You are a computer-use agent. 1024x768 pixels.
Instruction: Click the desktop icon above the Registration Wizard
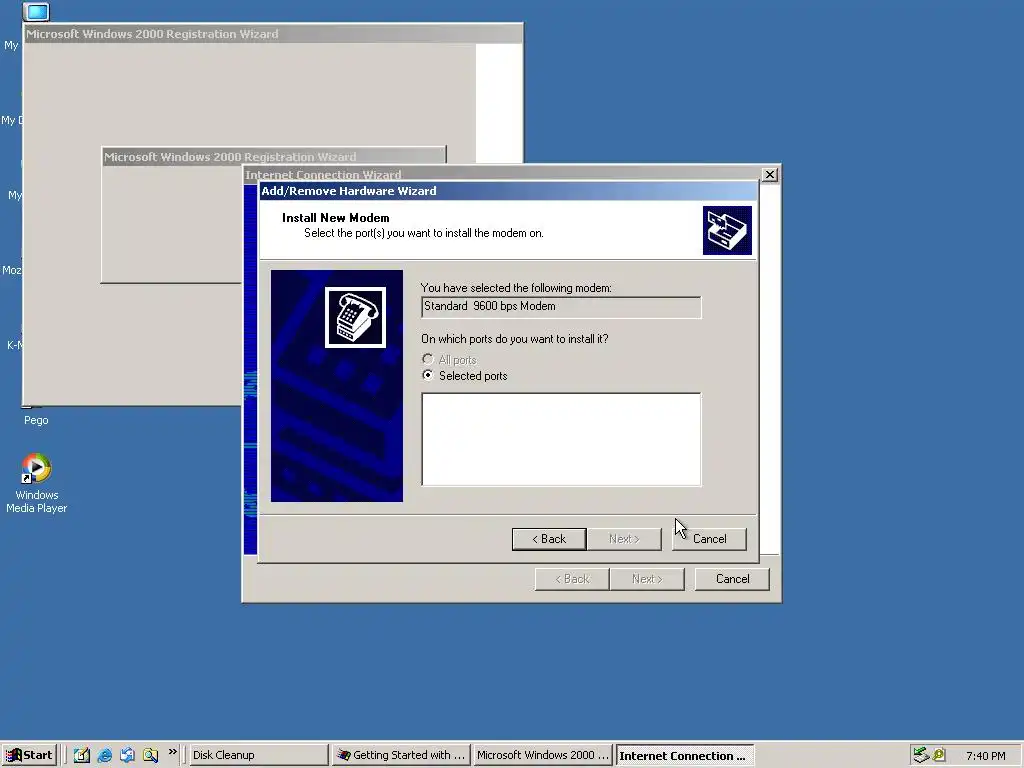(37, 12)
